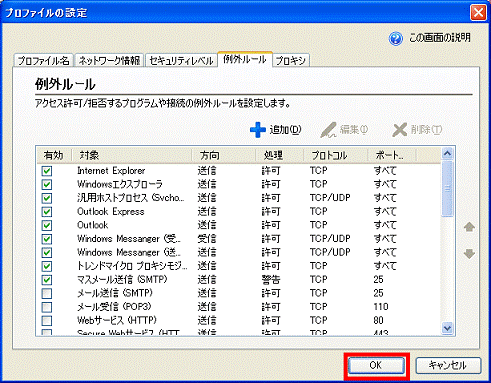Sort by the 有効 column header
The width and height of the screenshot is (491, 383).
pos(54,155)
